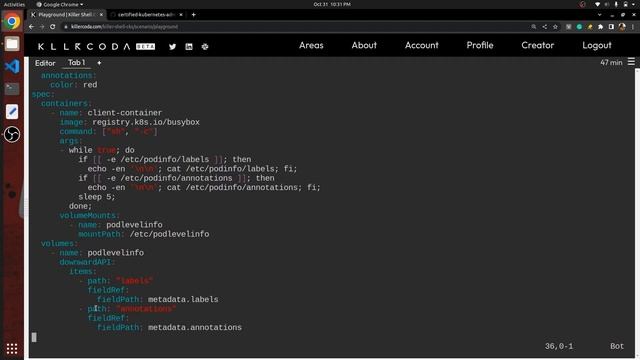Open the Creator page
Image resolution: width=640 pixels, height=360 pixels.
tap(538, 45)
